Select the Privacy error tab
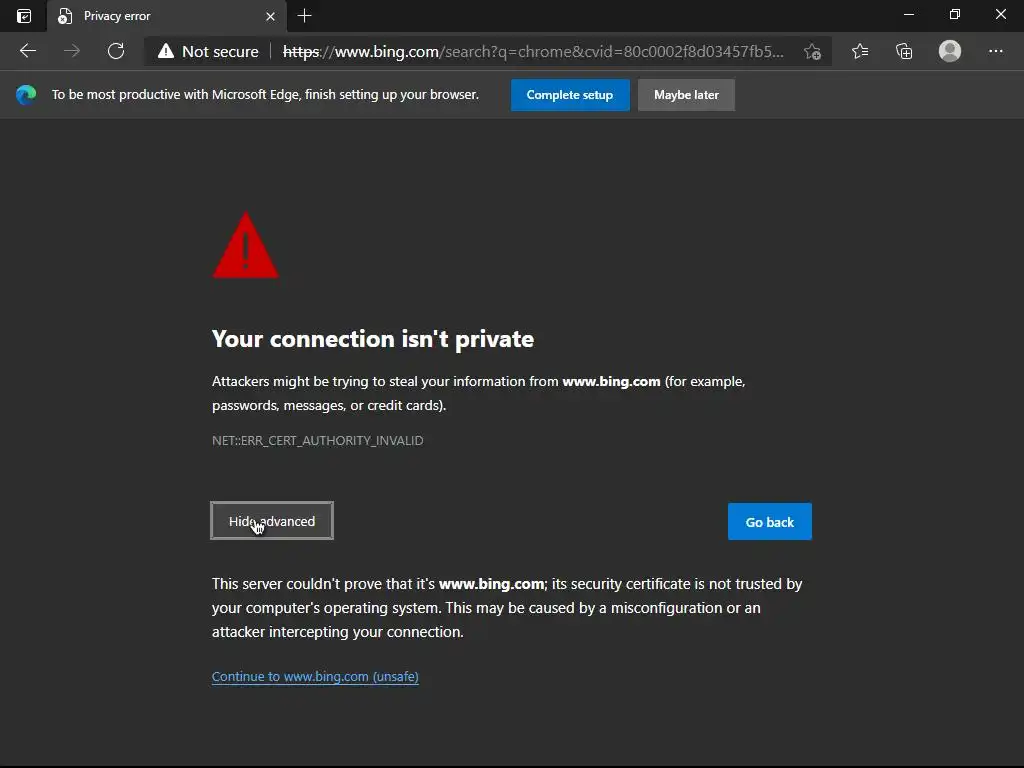 (167, 16)
